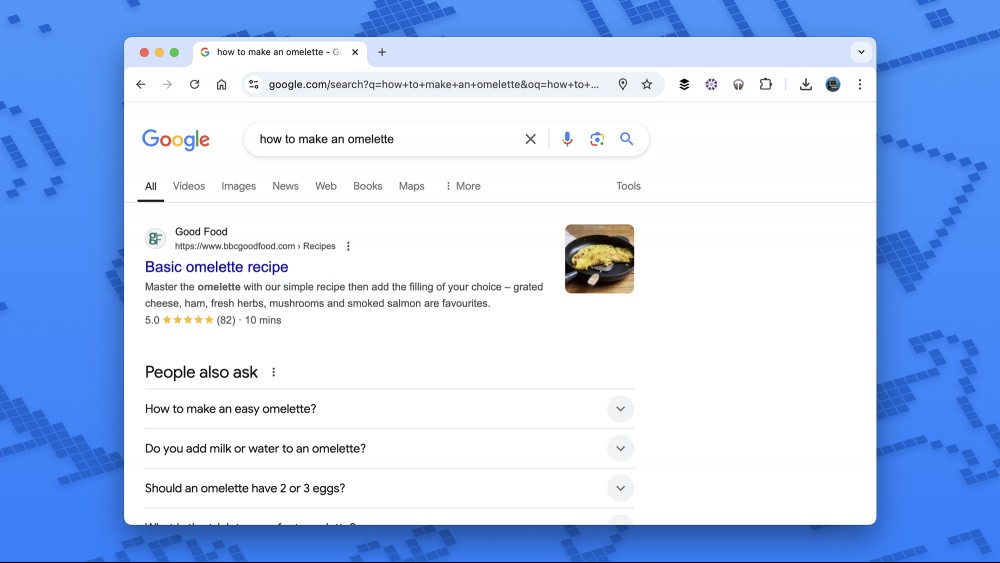The width and height of the screenshot is (1000, 563).
Task: Switch to the News tab
Action: 285,186
